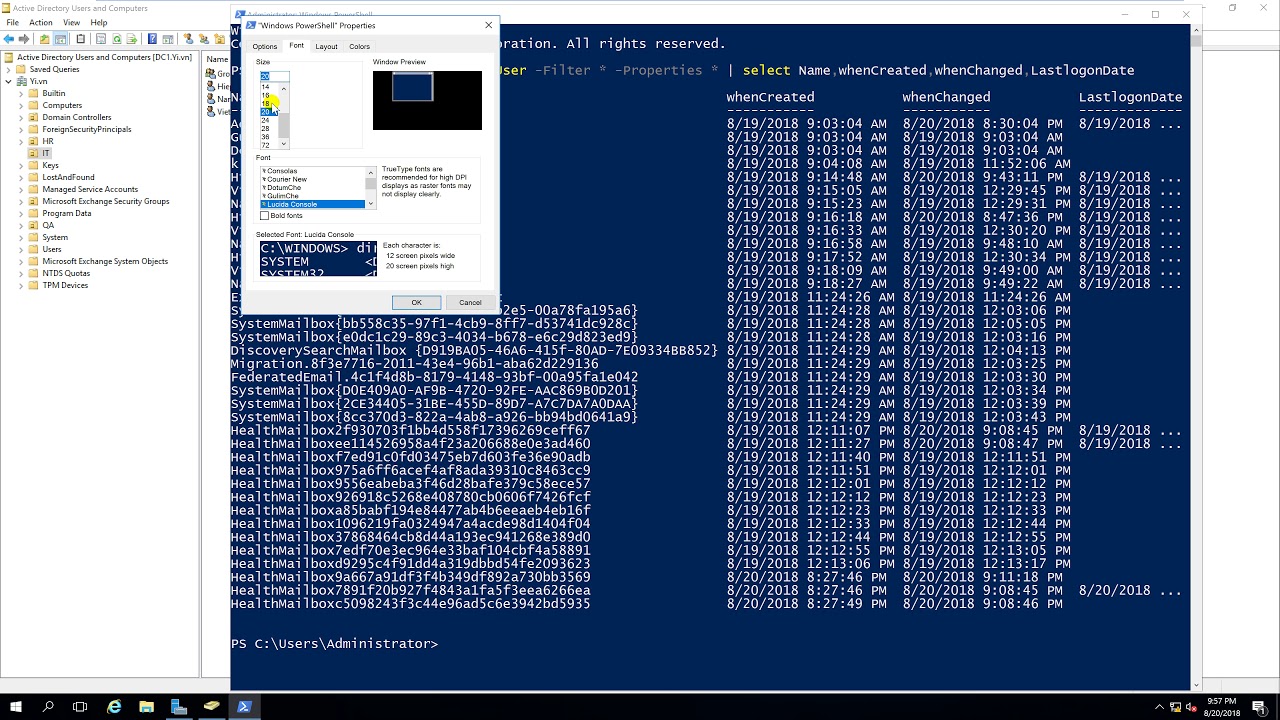The height and width of the screenshot is (720, 1280).
Task: Confirm Properties dialog with OK
Action: 416,302
